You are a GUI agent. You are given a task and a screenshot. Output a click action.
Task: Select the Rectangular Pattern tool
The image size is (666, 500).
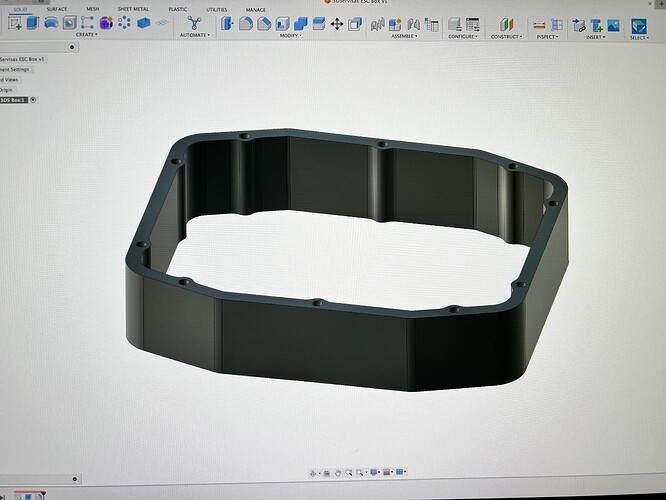(x=87, y=23)
